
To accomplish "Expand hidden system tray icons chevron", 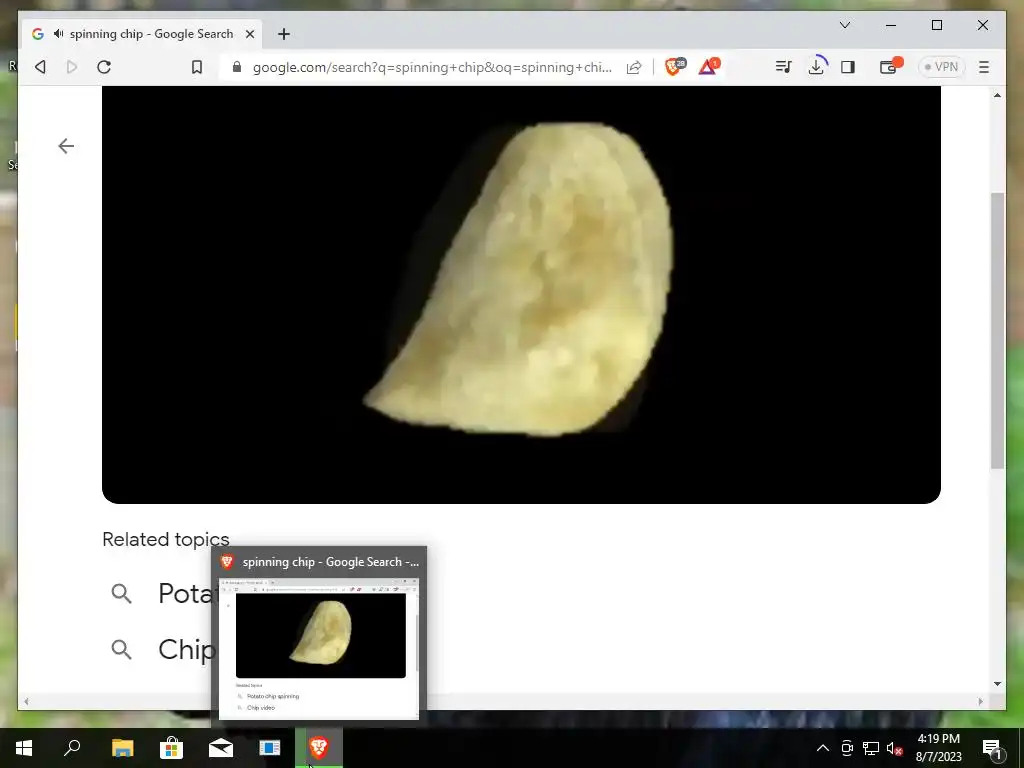I will point(823,748).
